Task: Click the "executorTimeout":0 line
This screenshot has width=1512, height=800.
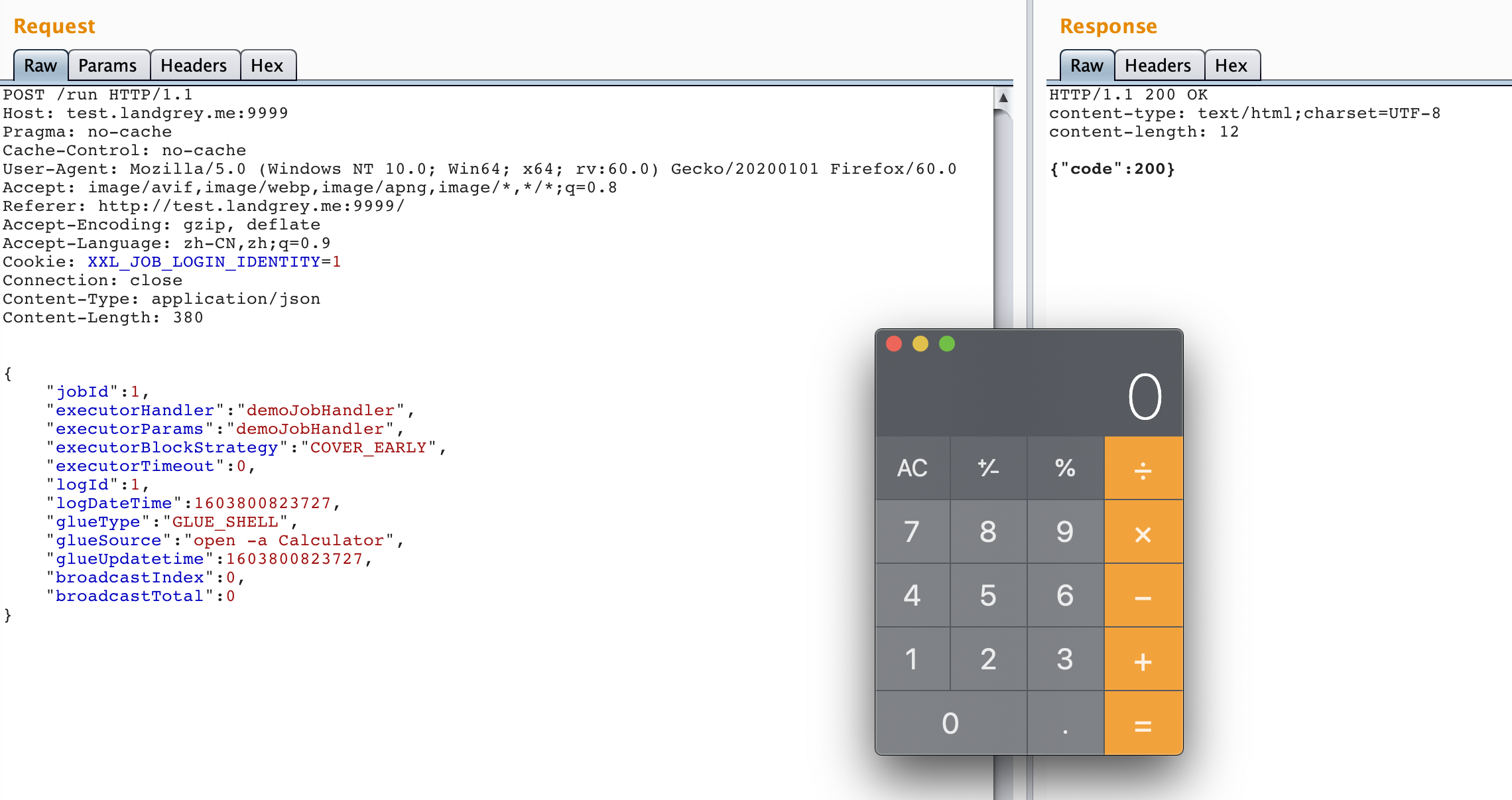Action: [151, 466]
